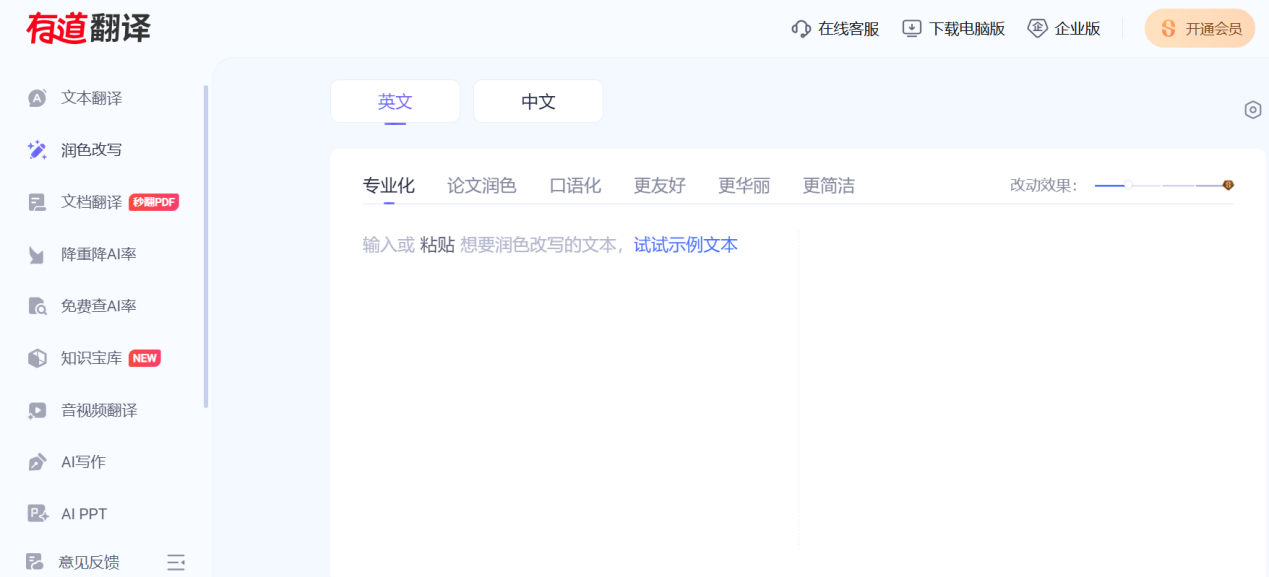Click the 下载电脑版 download icon
The image size is (1269, 577).
(x=912, y=29)
